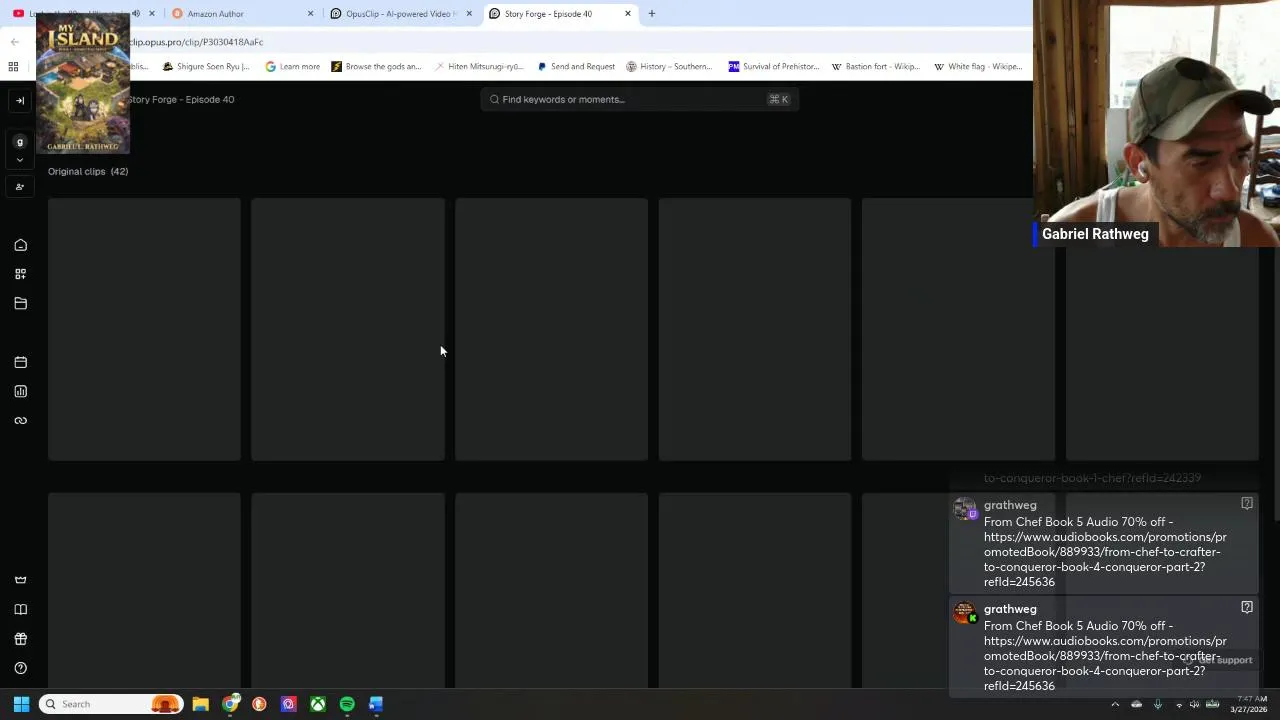Click the crown upgrade sidebar icon
The height and width of the screenshot is (720, 1280).
[20, 580]
